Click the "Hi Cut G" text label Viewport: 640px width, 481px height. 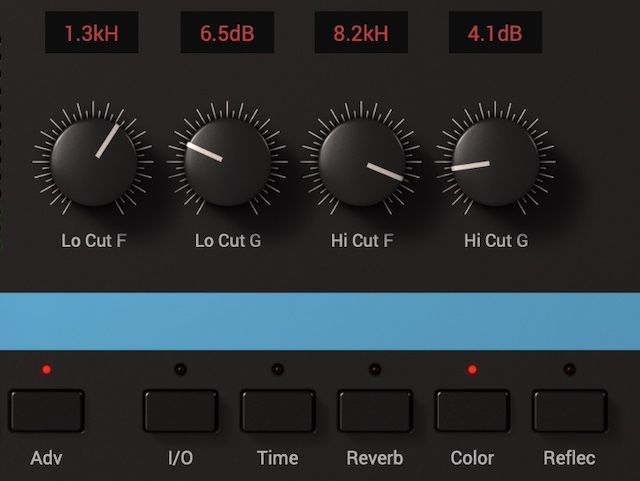[x=496, y=241]
